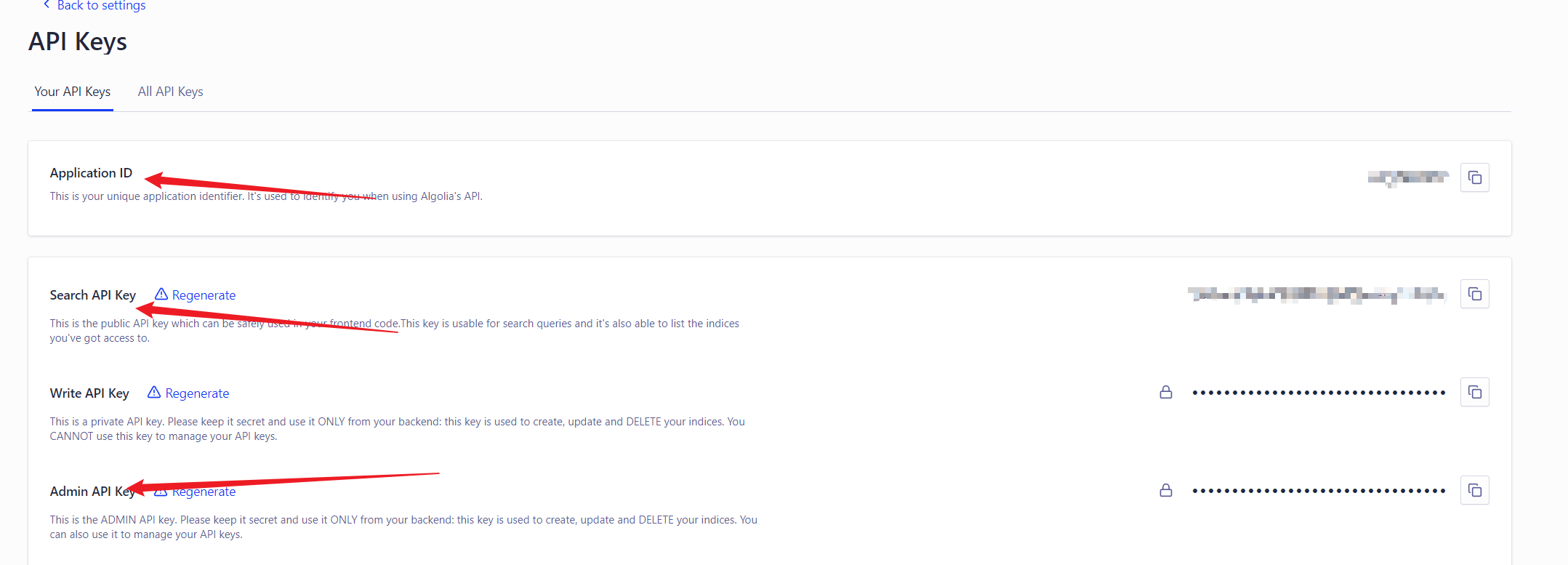This screenshot has height=565, width=1568.
Task: Click the lock icon beside Write API Key
Action: click(1165, 392)
